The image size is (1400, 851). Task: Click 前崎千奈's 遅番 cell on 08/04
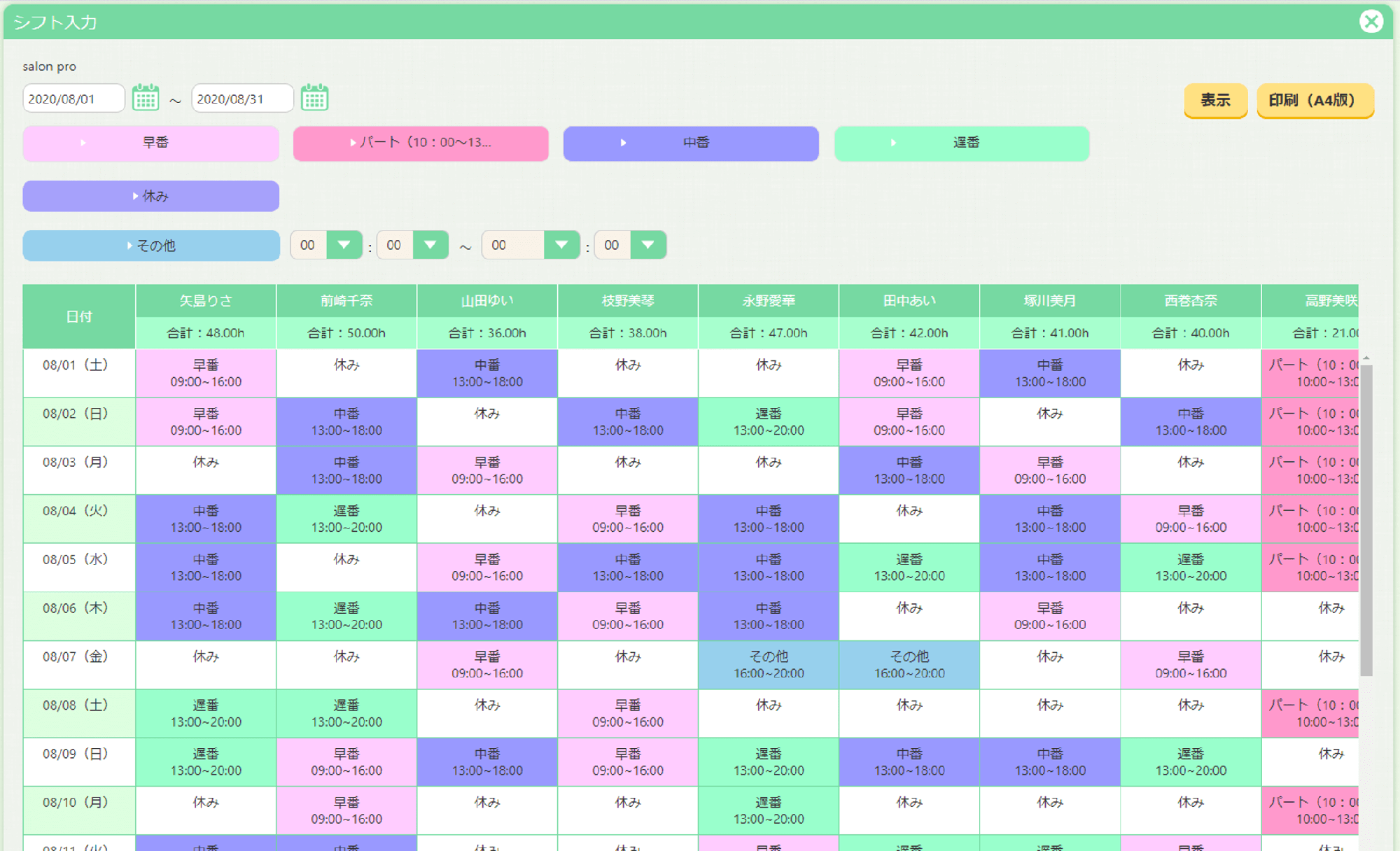[x=346, y=519]
